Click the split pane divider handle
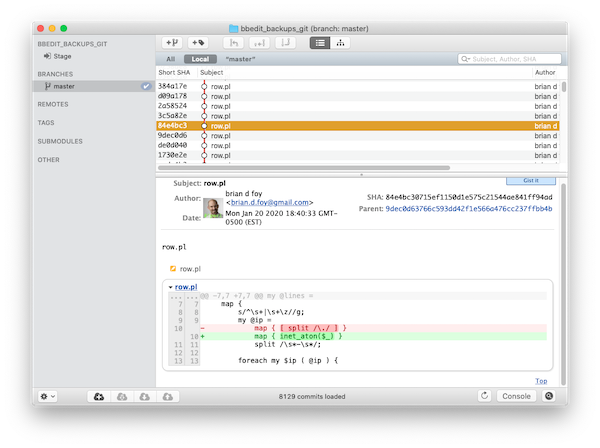The image size is (600, 448). (361, 174)
